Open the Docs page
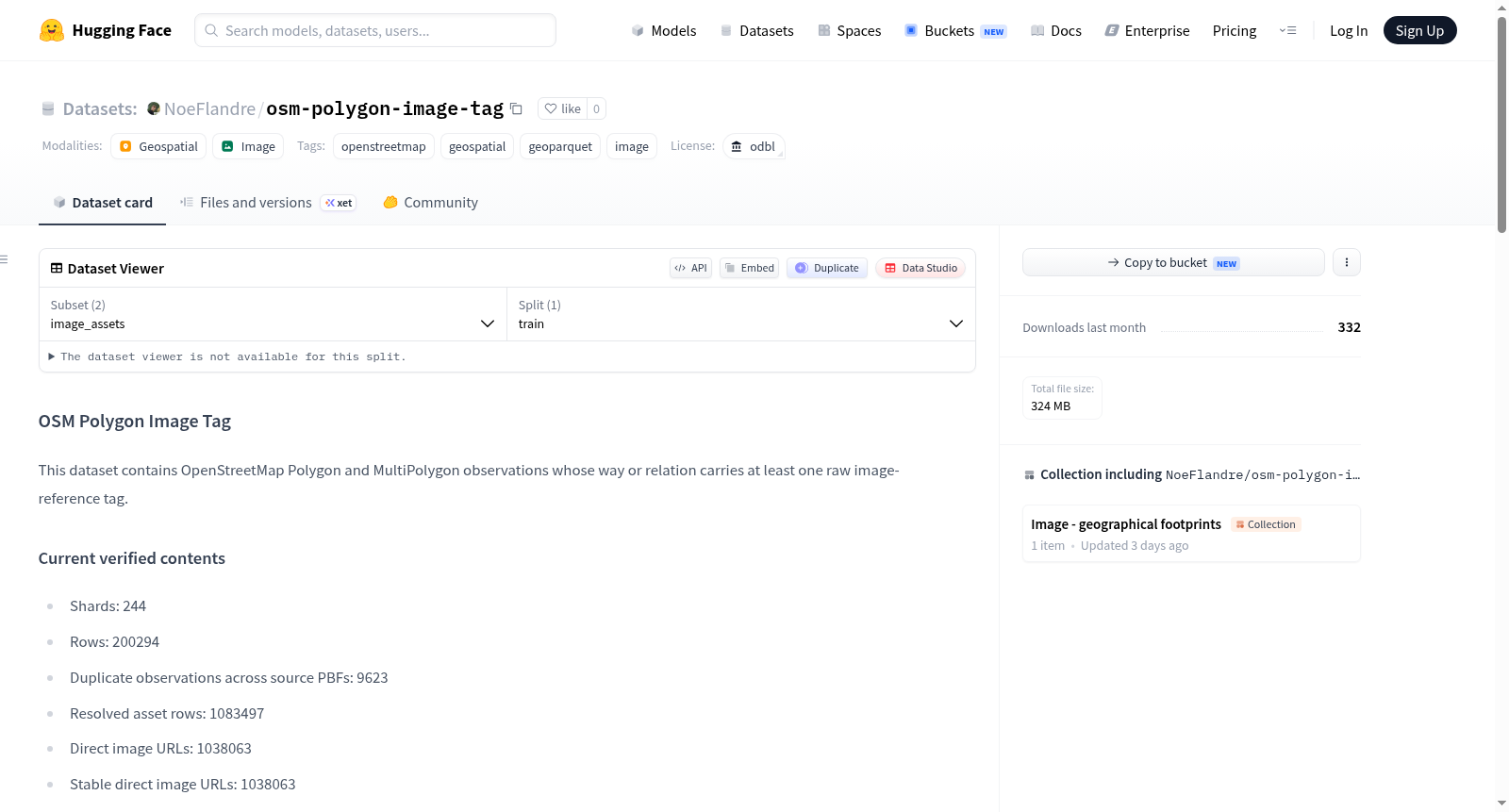The height and width of the screenshot is (812, 1509). point(1056,30)
